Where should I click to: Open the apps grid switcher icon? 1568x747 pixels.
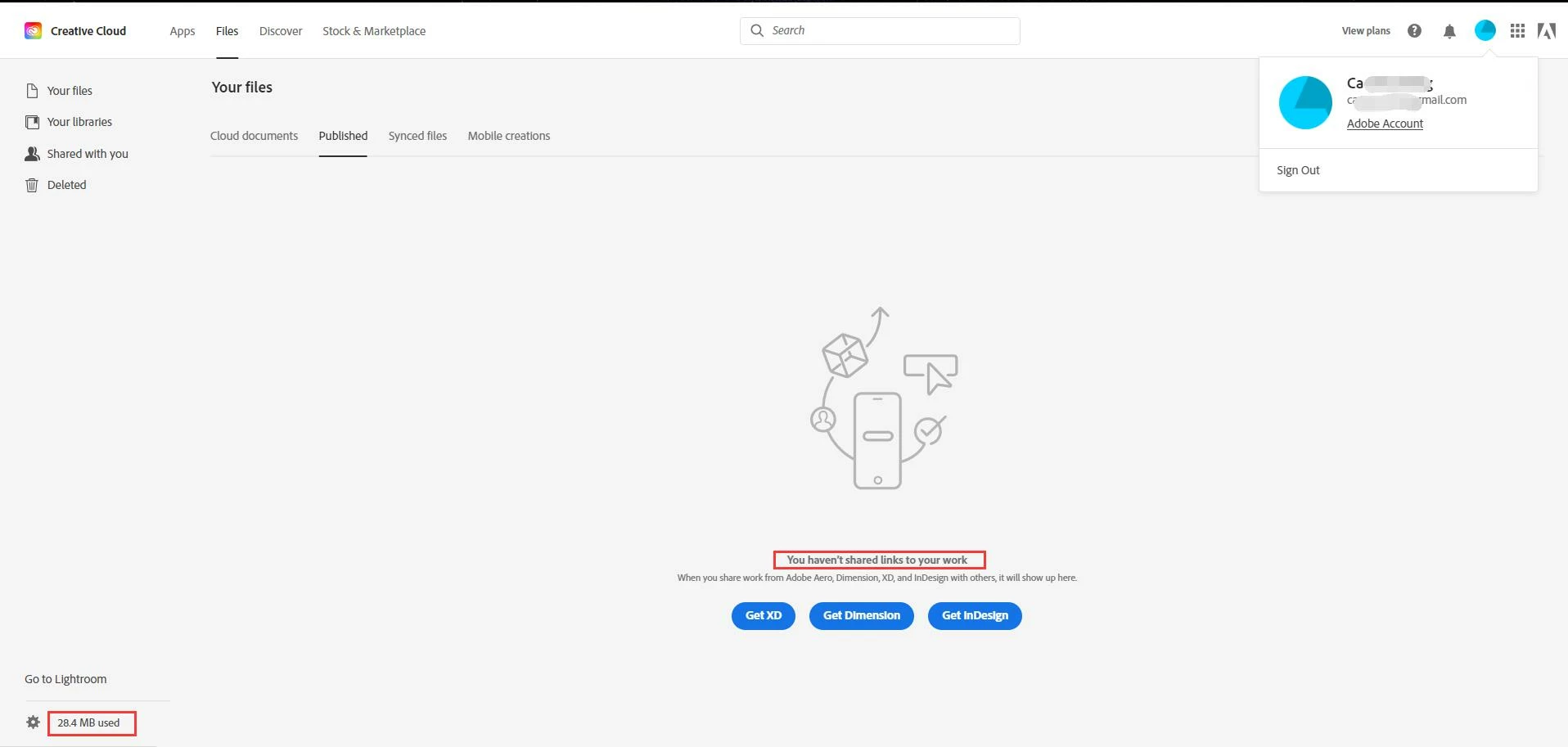(1517, 31)
